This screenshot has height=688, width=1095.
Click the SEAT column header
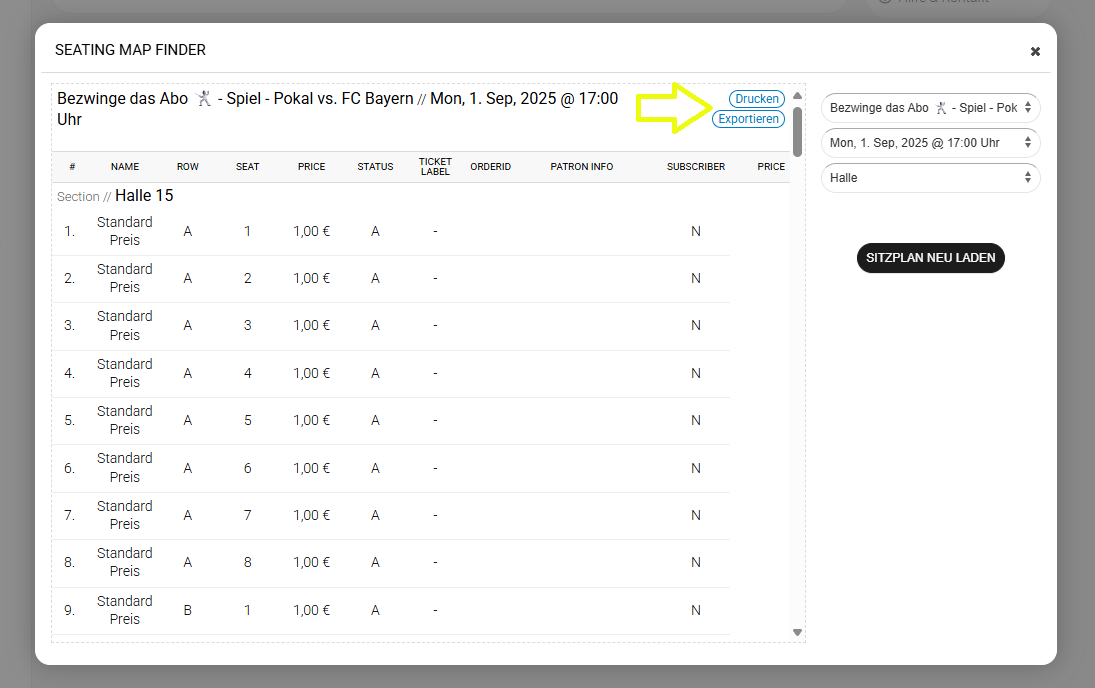pyautogui.click(x=248, y=167)
